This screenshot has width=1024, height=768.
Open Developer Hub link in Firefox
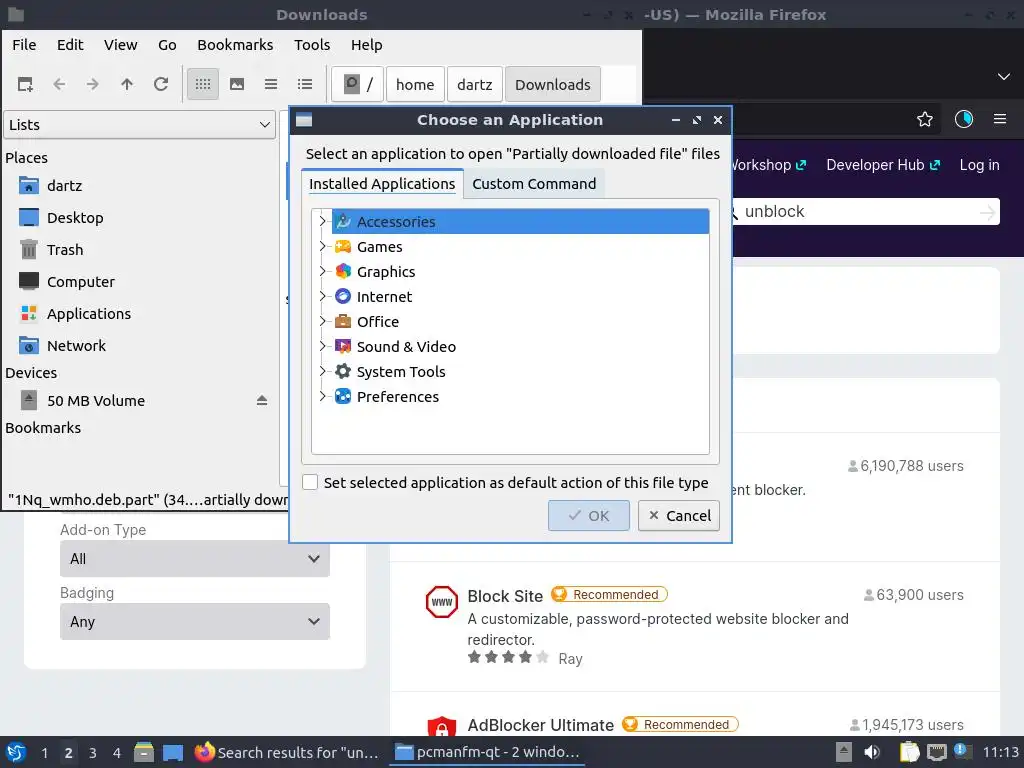pyautogui.click(x=883, y=165)
